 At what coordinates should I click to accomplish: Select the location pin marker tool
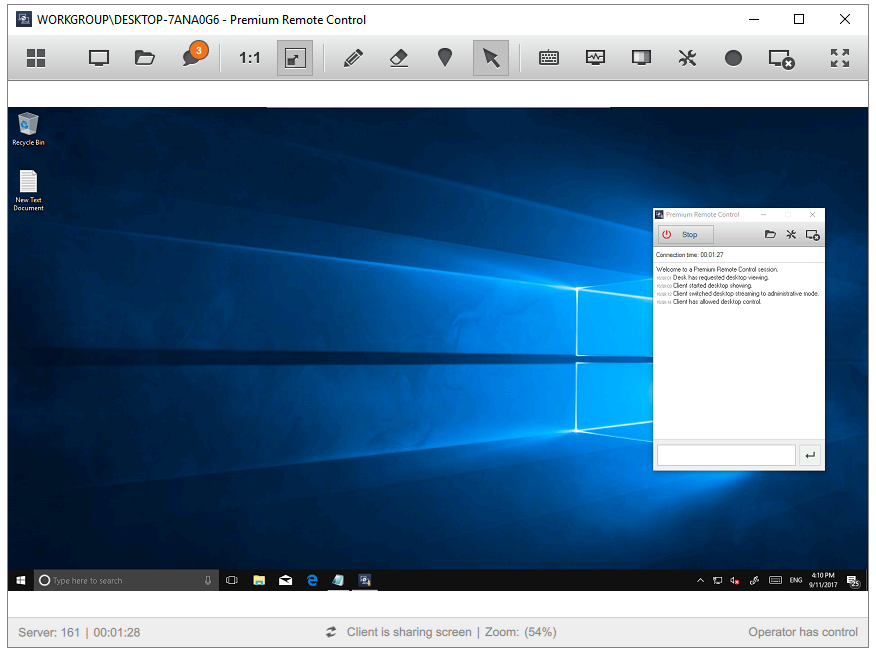pyautogui.click(x=445, y=58)
